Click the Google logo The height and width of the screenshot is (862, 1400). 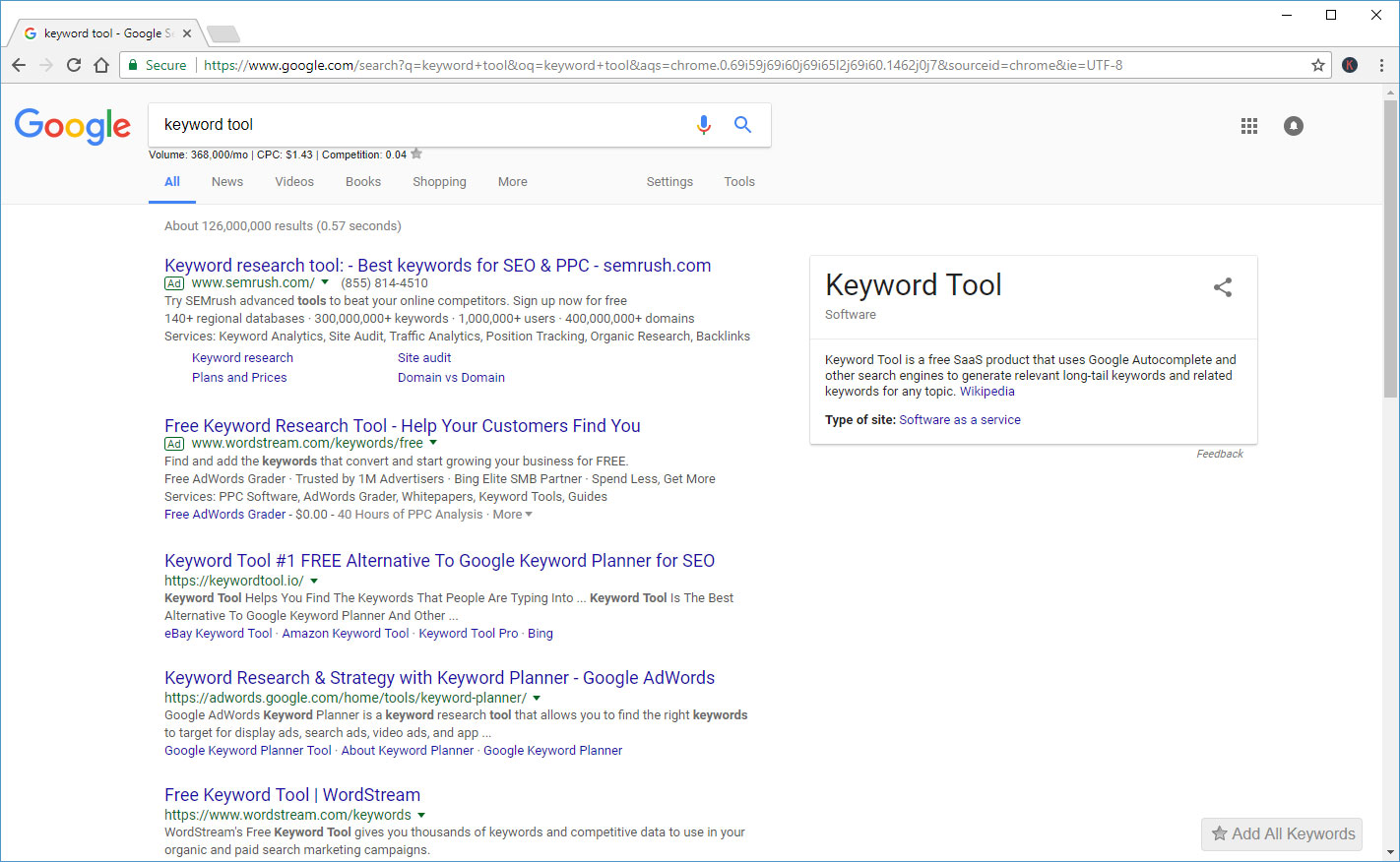point(73,126)
